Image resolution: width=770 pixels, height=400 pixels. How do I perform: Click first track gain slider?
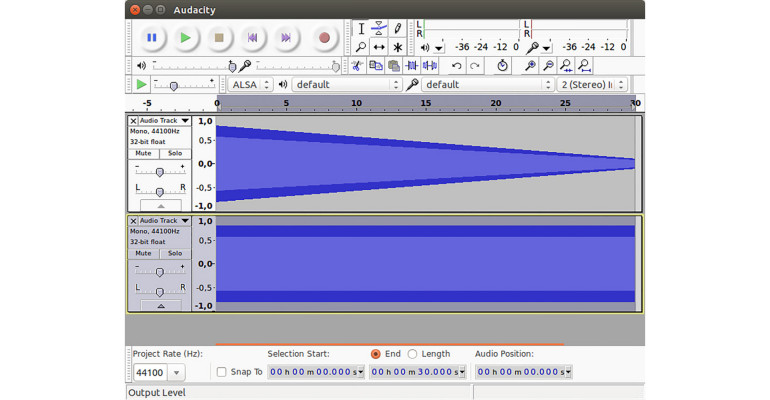[160, 171]
